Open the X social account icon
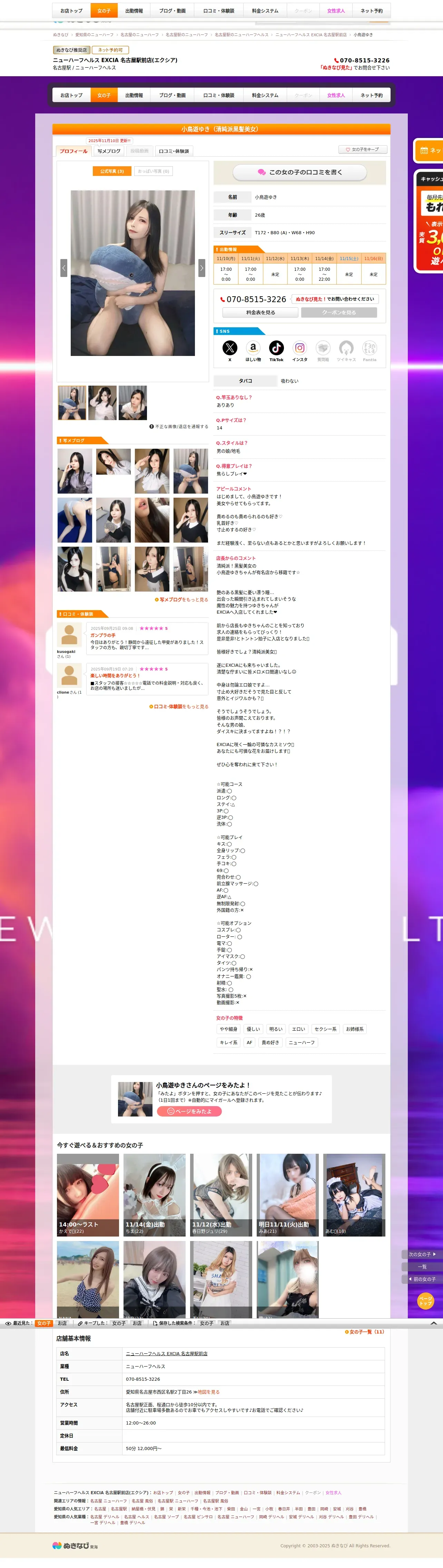 [x=229, y=348]
